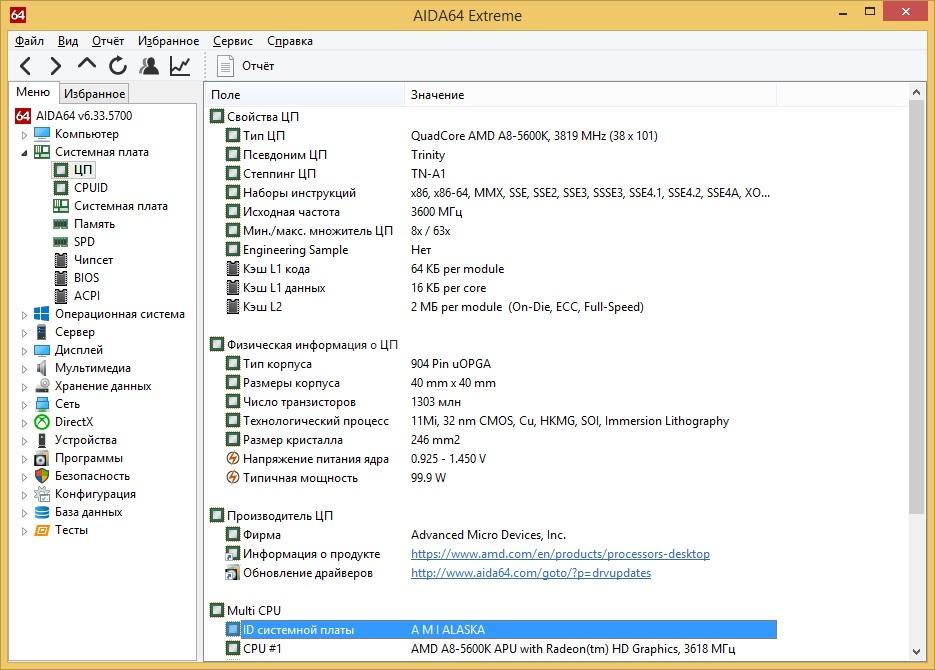
Task: Select the Тип ЦП row
Action: click(501, 135)
